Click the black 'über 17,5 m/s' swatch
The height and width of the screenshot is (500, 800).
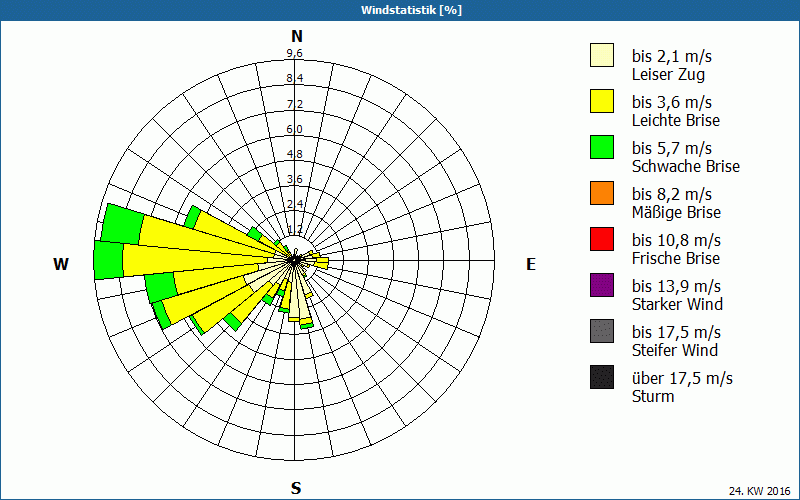tap(602, 377)
